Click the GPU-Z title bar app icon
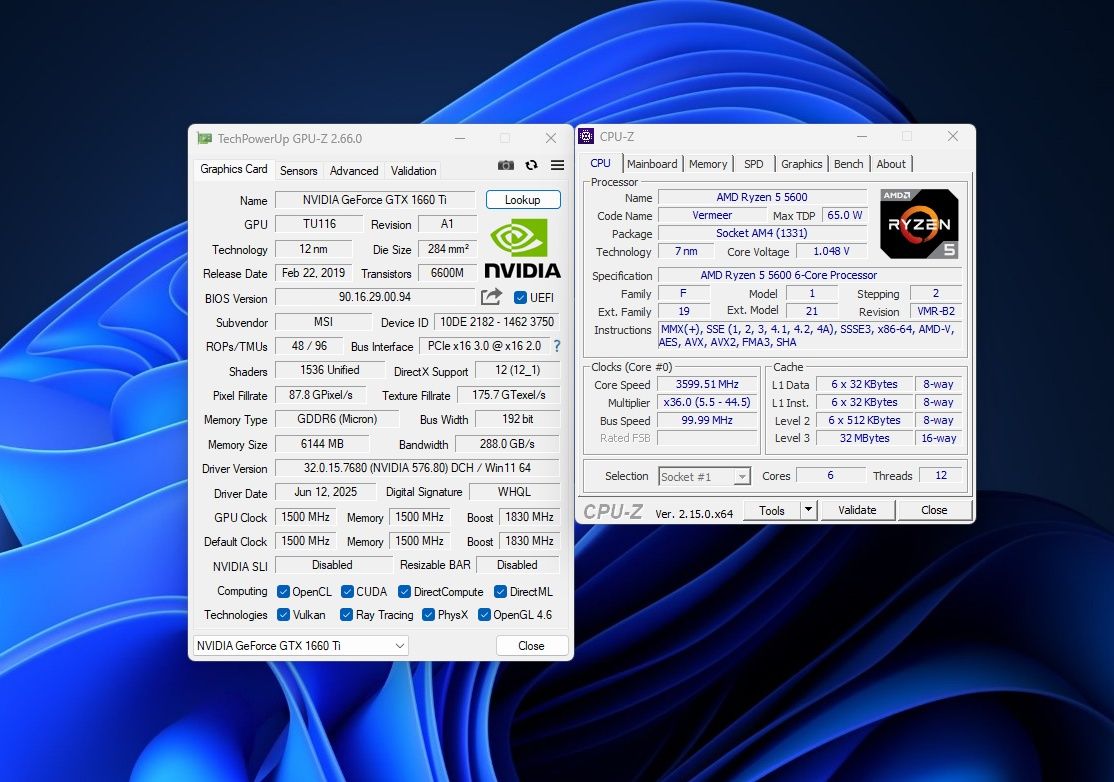1114x782 pixels. point(205,139)
